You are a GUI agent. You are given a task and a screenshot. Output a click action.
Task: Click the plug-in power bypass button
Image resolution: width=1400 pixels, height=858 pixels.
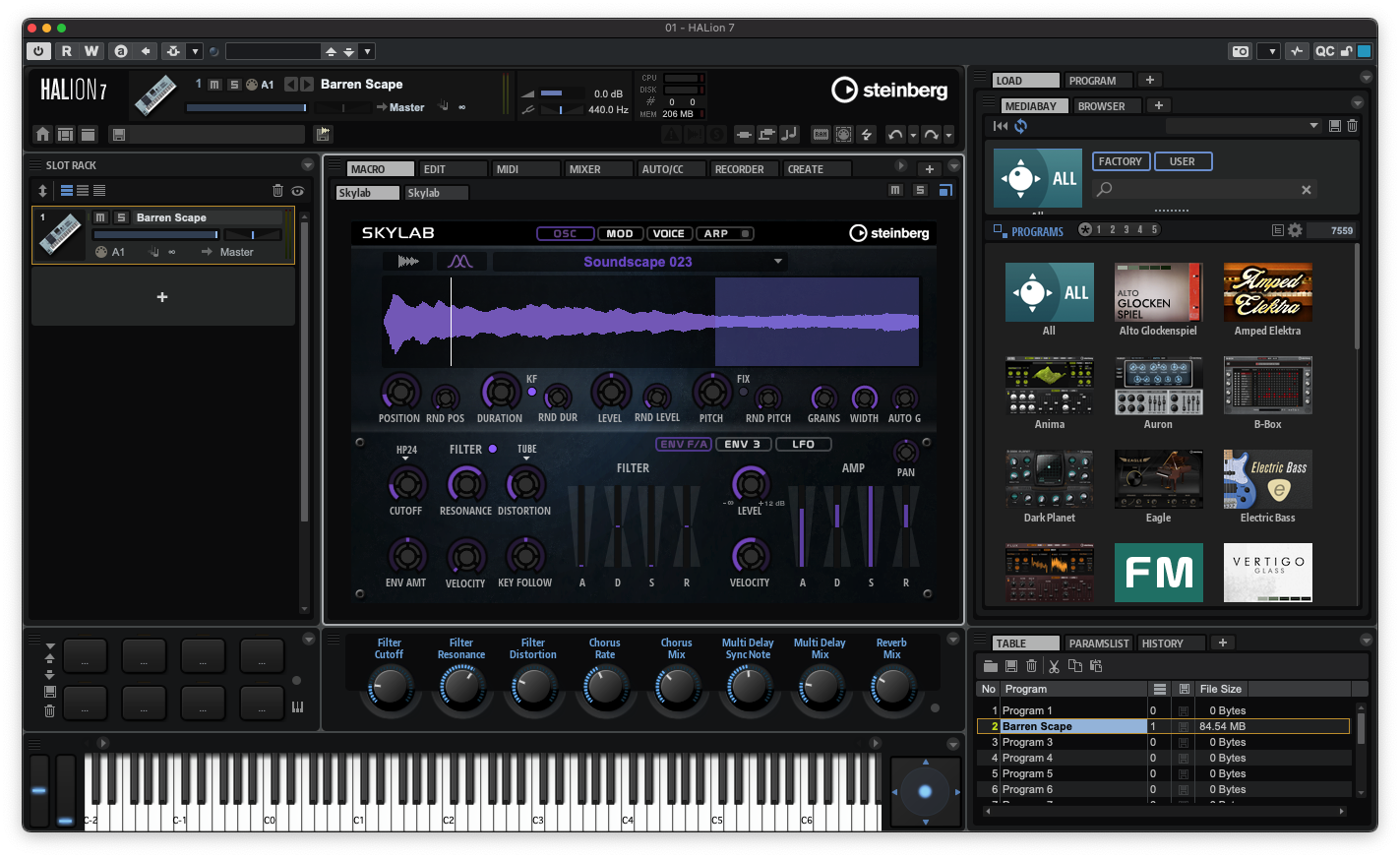coord(38,51)
